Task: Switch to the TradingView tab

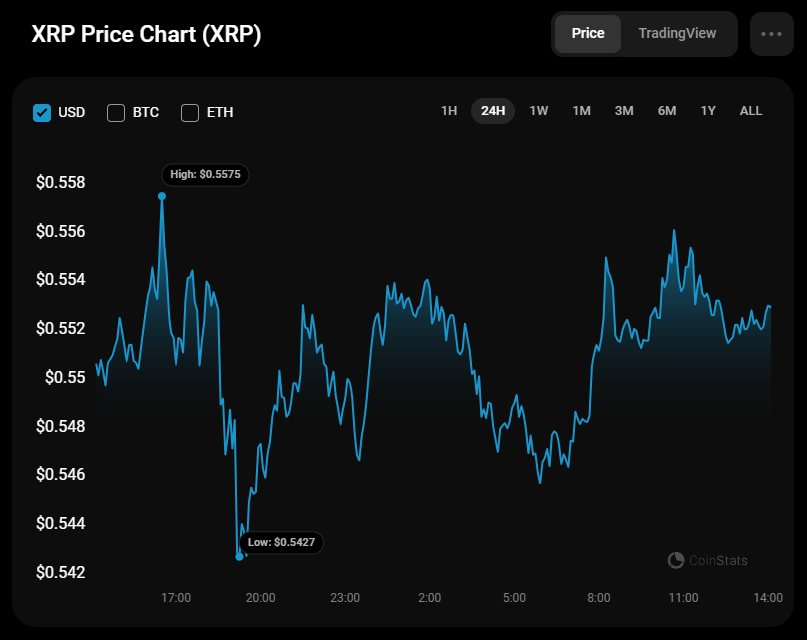Action: coord(677,33)
